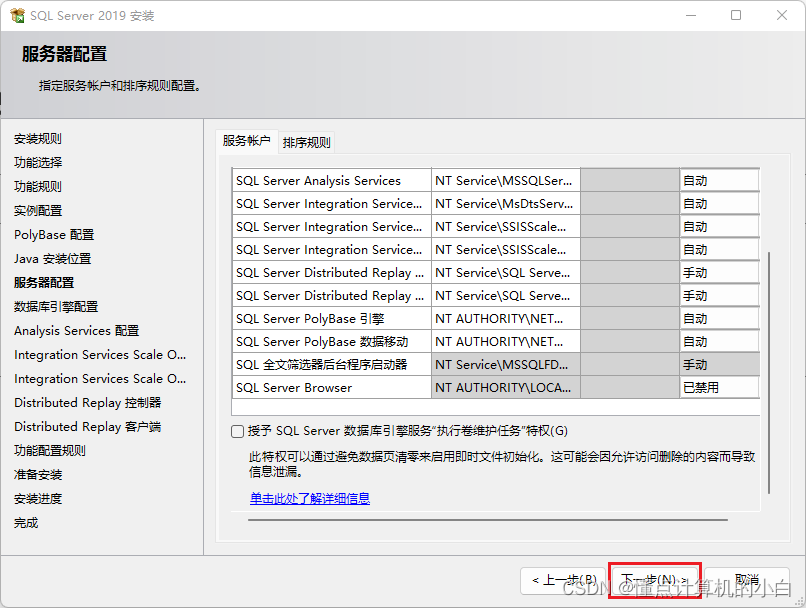806x608 pixels.
Task: Select 功能选择 step in the sidebar
Action: pos(38,162)
